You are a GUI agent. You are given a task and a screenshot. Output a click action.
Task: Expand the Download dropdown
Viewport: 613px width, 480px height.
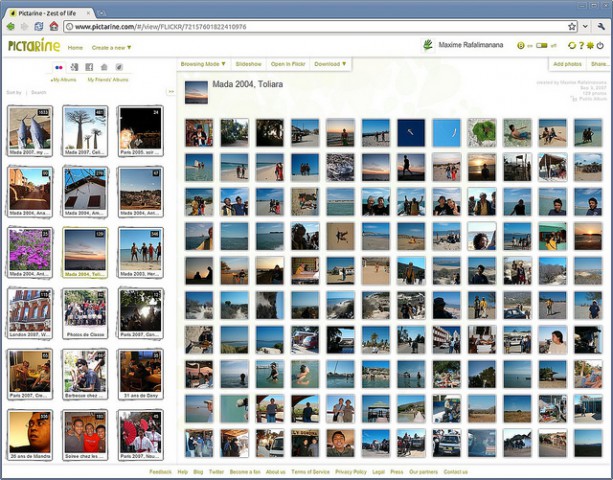330,64
